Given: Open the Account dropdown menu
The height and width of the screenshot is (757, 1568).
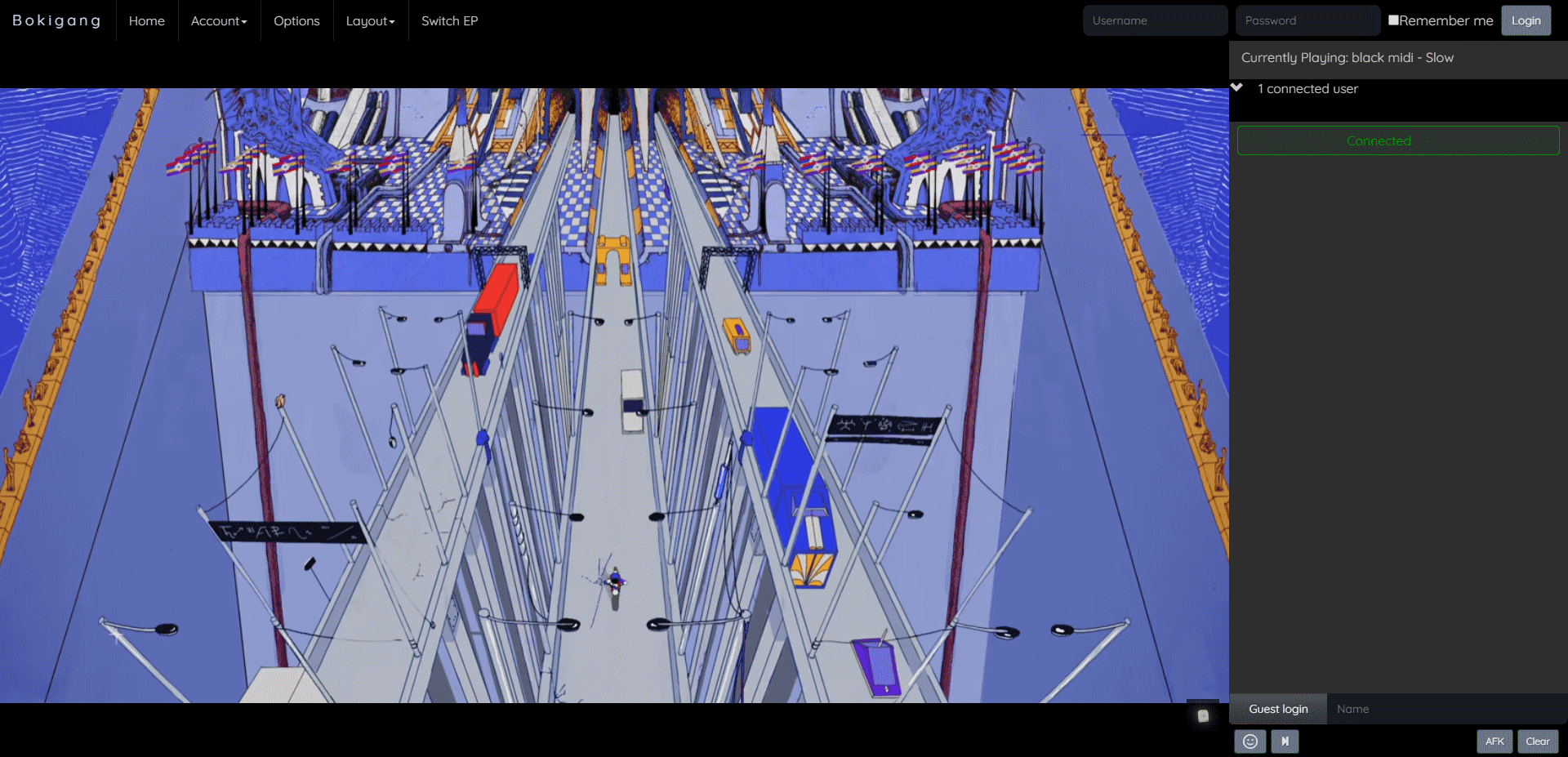Looking at the screenshot, I should (217, 21).
